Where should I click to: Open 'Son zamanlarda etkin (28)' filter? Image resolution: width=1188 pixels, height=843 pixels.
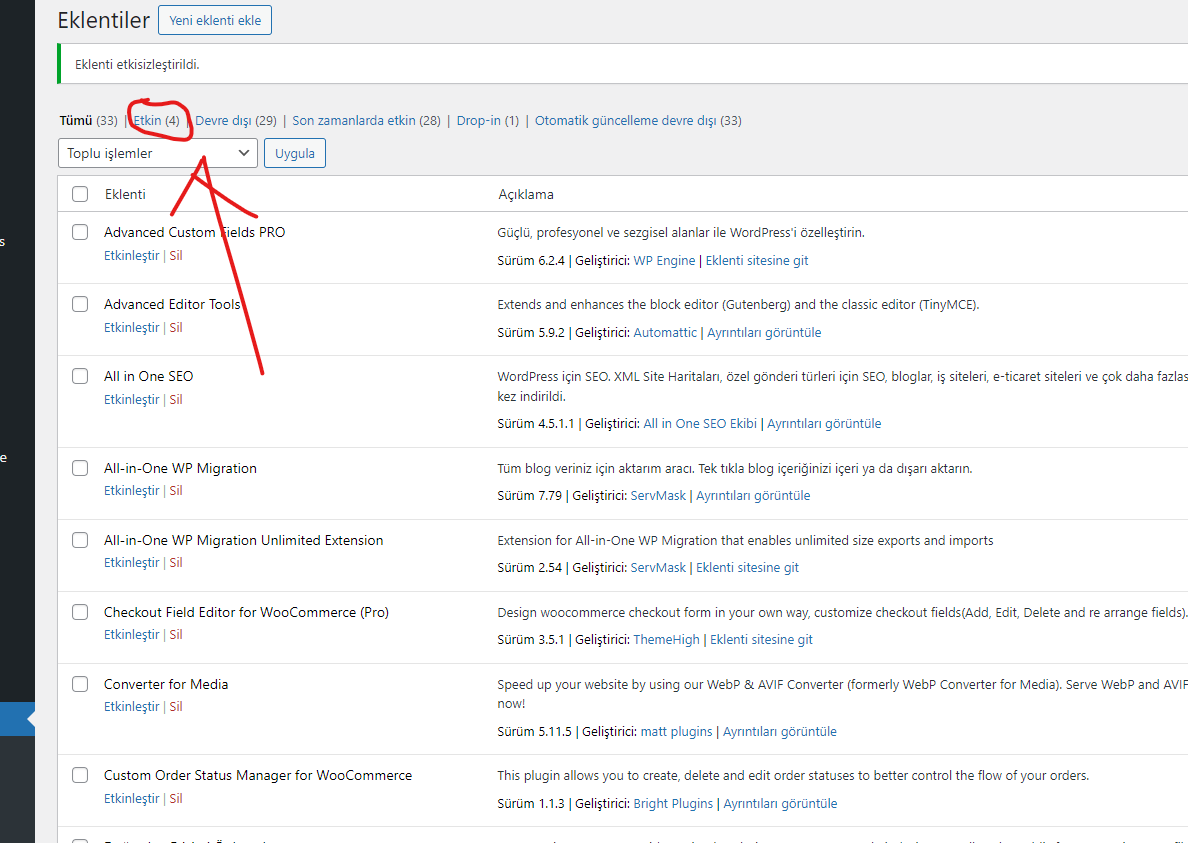[366, 120]
